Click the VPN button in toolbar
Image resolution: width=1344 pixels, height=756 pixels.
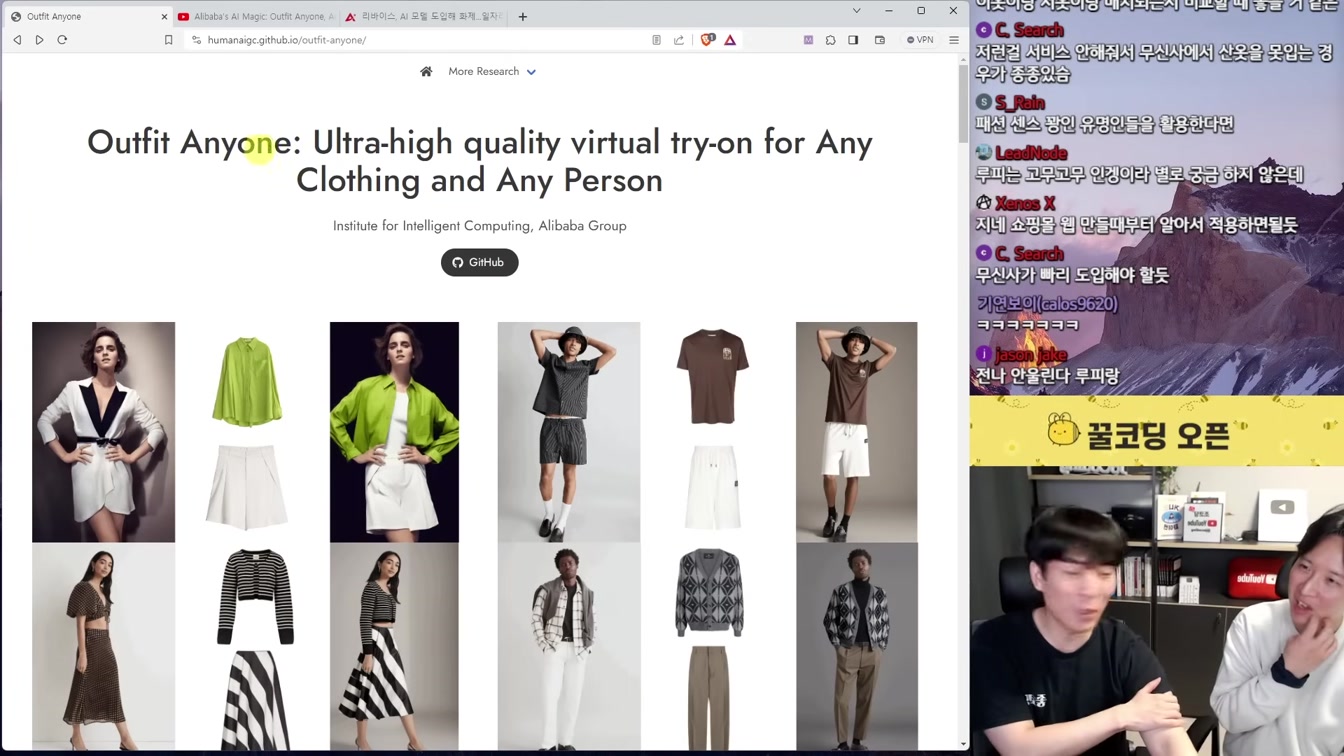(920, 40)
